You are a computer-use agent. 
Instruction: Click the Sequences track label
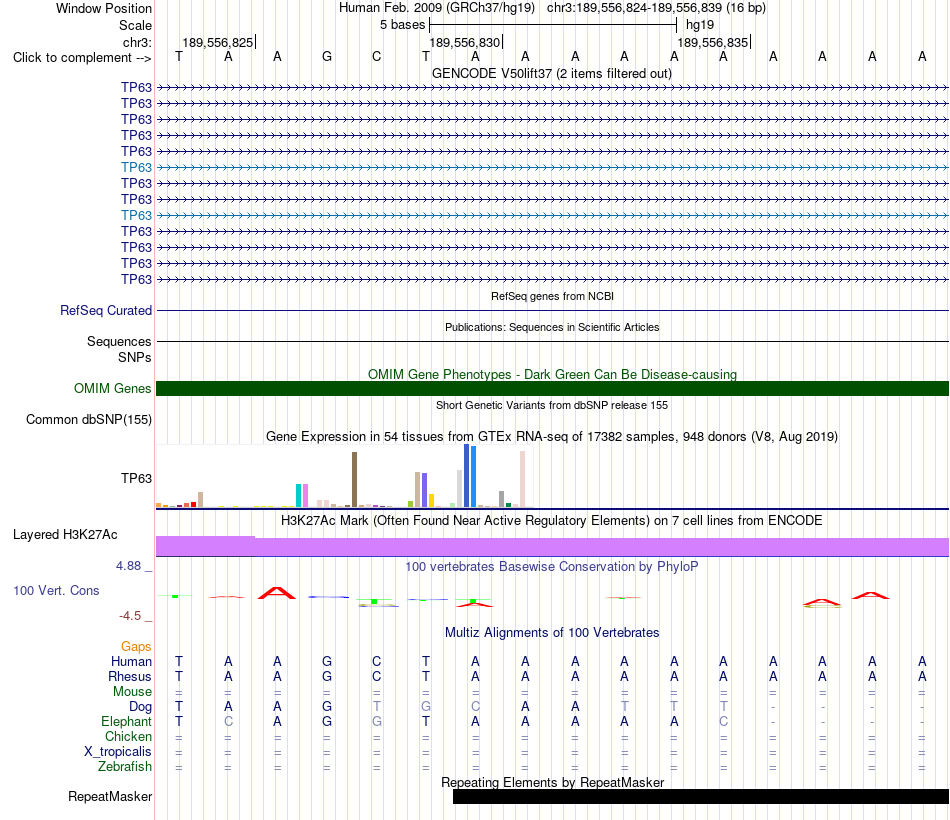point(119,341)
